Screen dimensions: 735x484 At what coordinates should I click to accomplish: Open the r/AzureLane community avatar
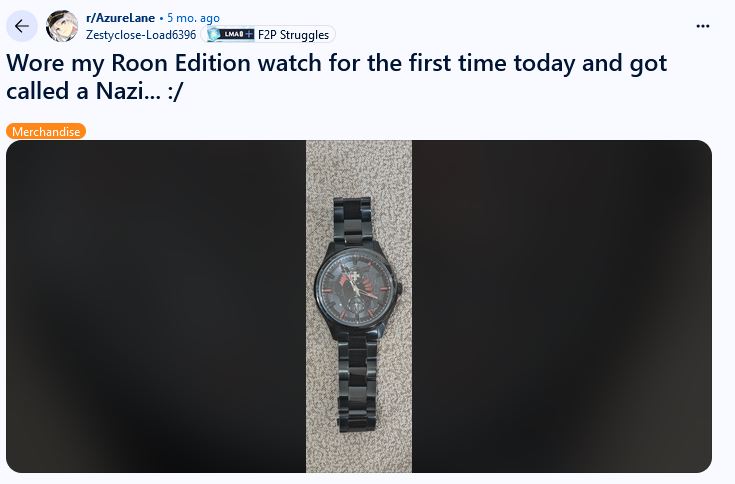(62, 26)
